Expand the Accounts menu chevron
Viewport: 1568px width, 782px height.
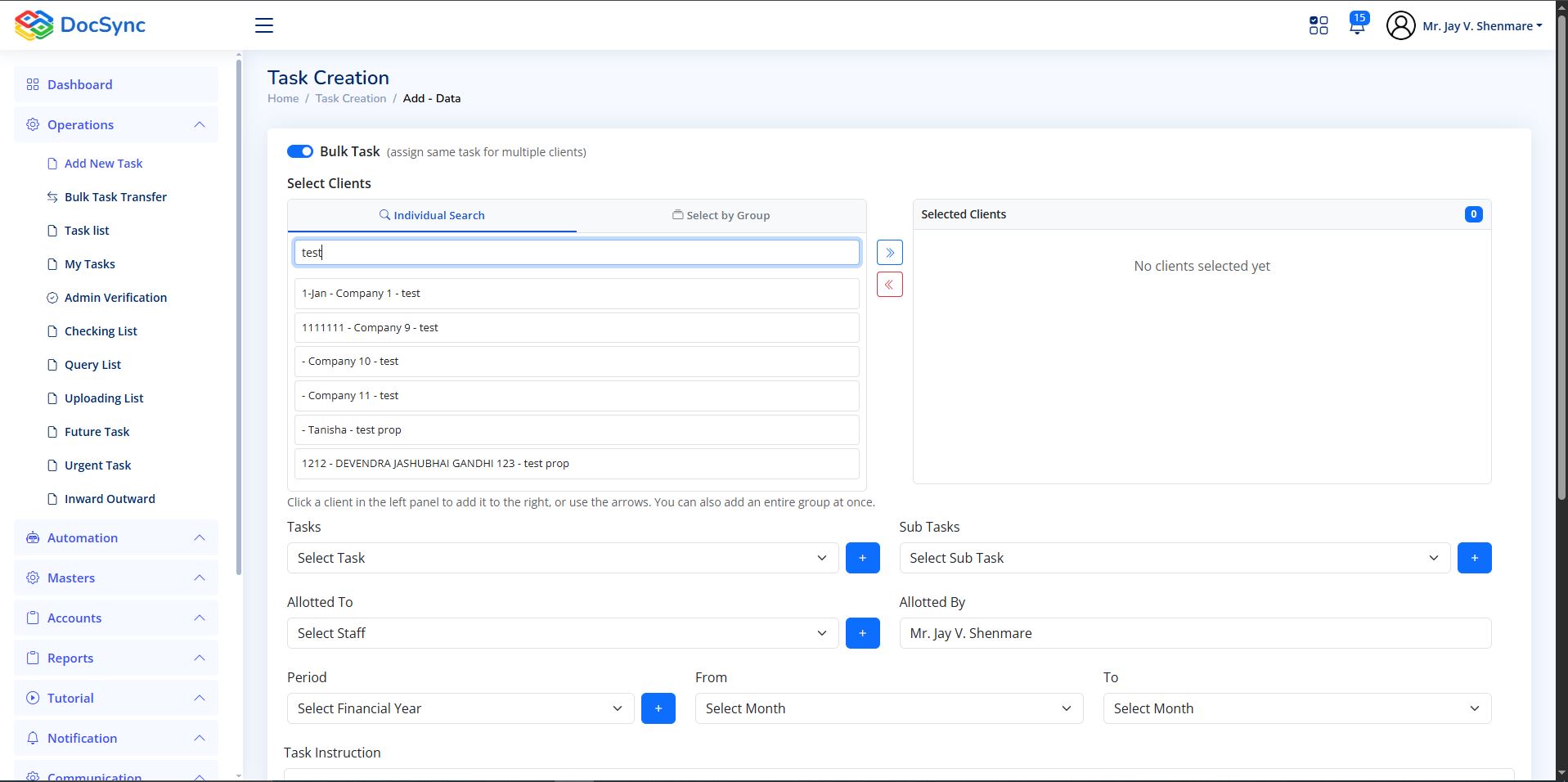click(x=200, y=618)
